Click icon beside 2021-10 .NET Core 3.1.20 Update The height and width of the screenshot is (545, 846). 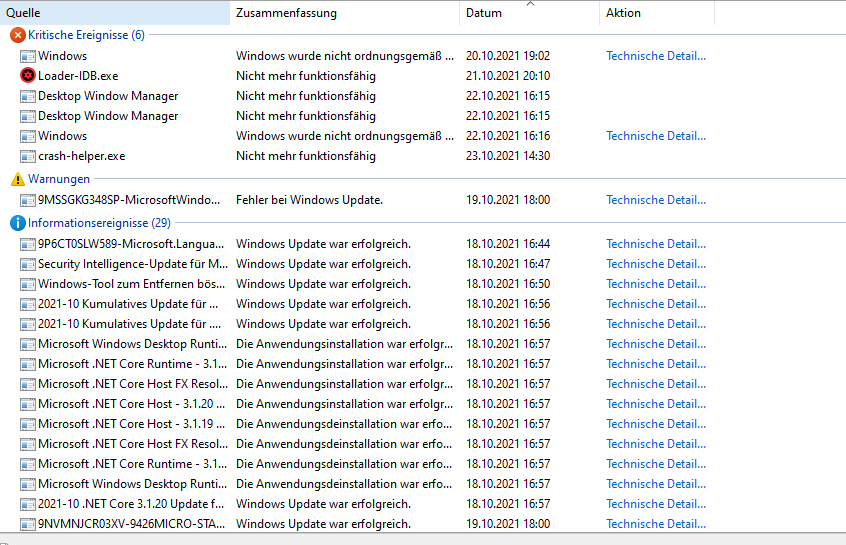click(28, 504)
